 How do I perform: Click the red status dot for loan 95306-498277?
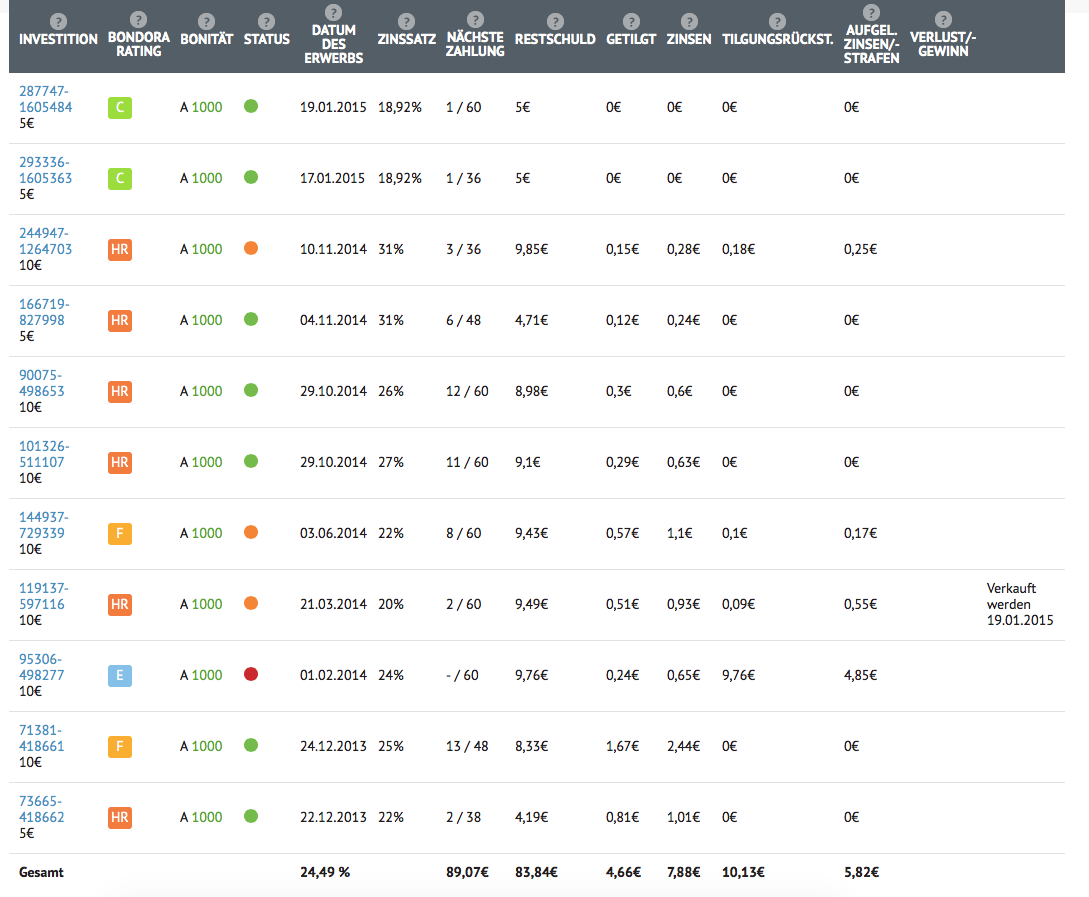(x=251, y=674)
